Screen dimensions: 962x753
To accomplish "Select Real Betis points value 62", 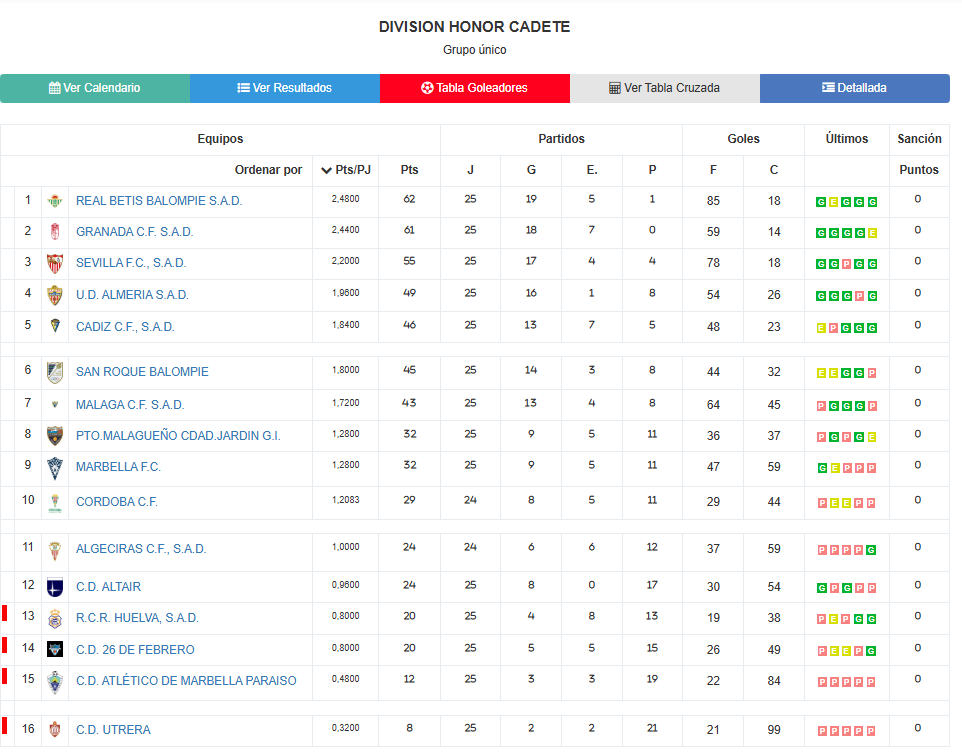I will coord(409,199).
